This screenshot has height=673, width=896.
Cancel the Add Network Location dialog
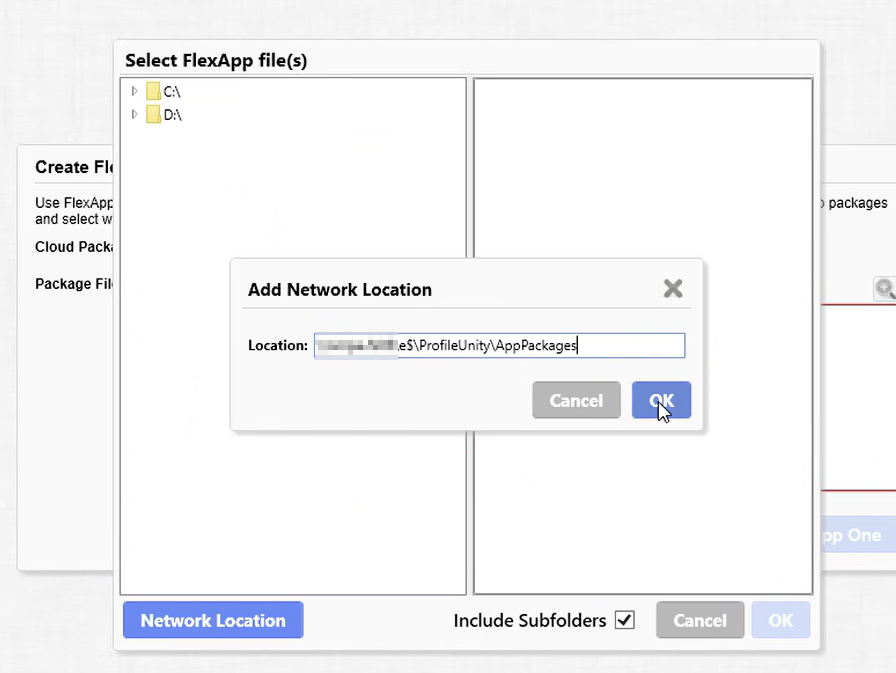click(576, 400)
